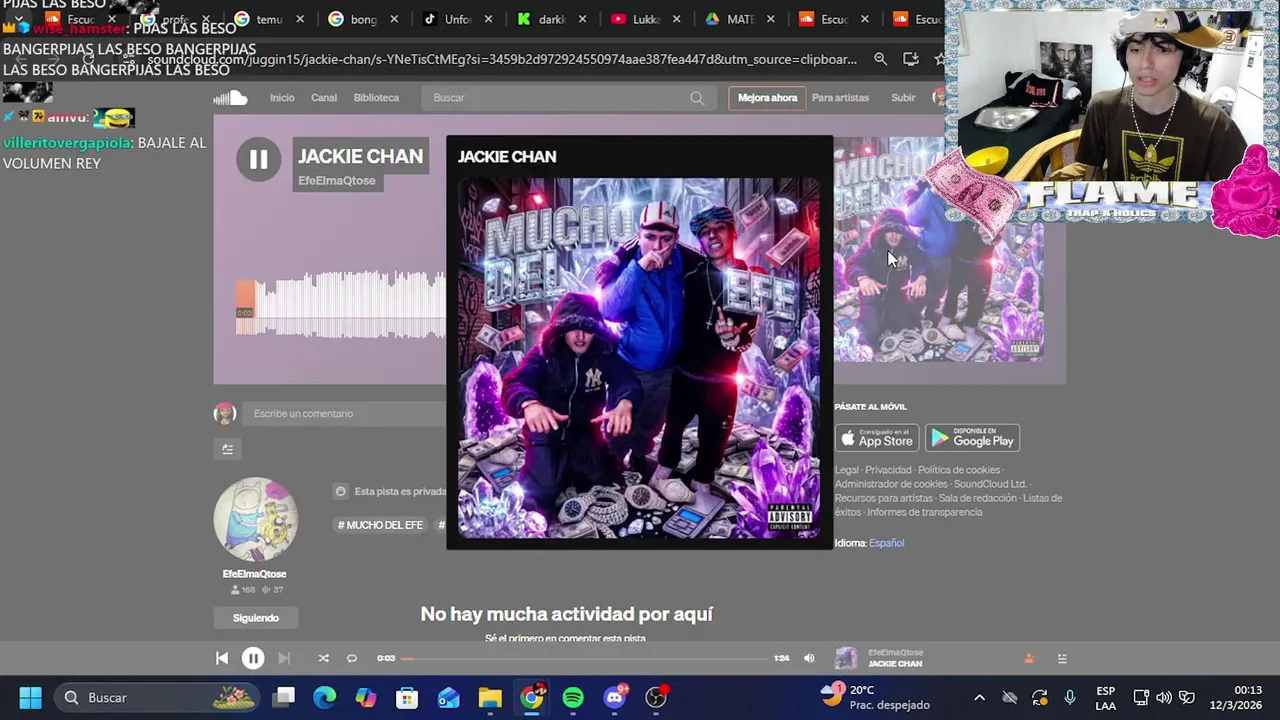Click the search magnifier icon in SoundCloud header
This screenshot has width=1280, height=720.
tap(697, 98)
